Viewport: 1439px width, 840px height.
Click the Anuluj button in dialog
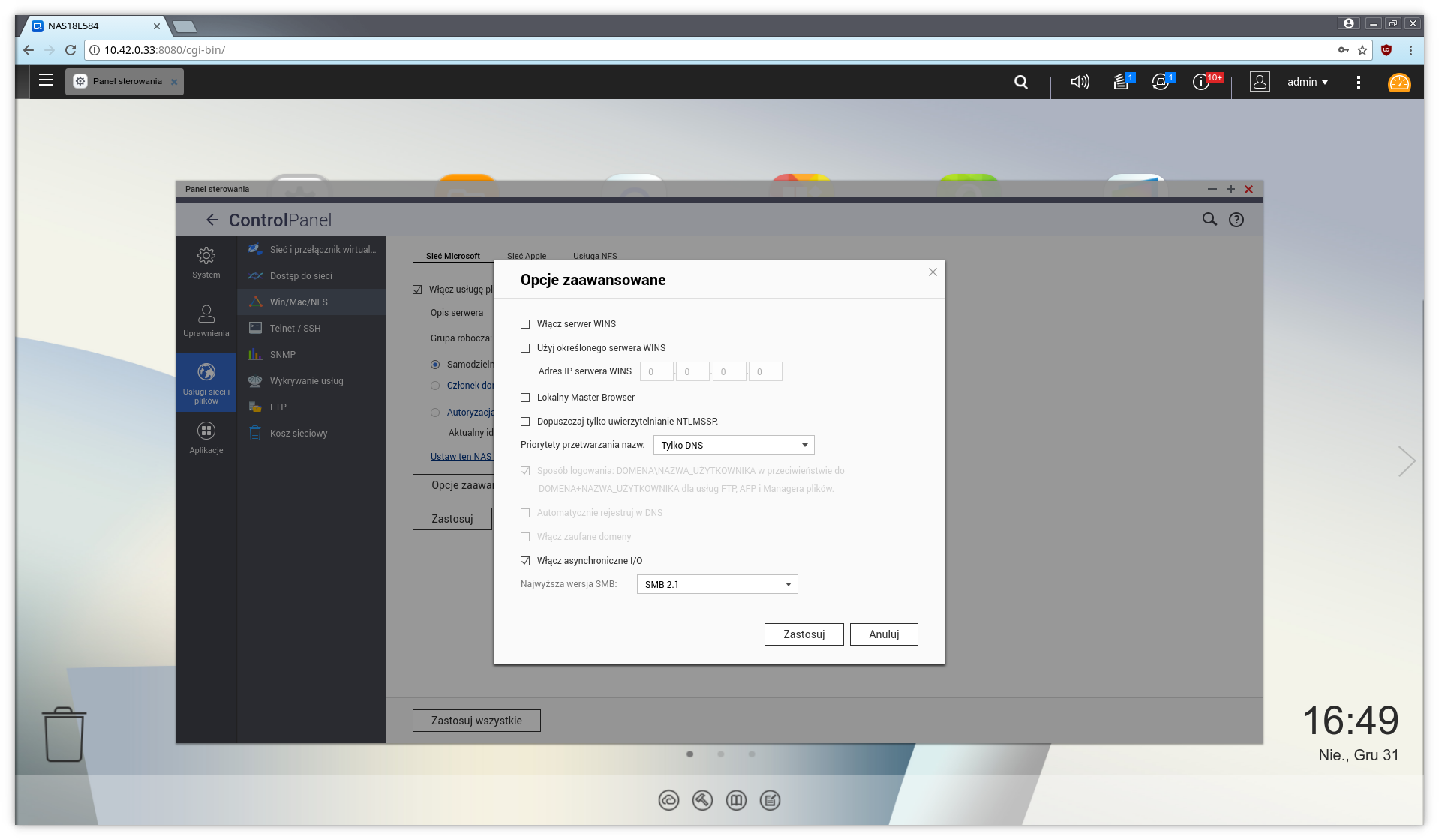tap(884, 634)
